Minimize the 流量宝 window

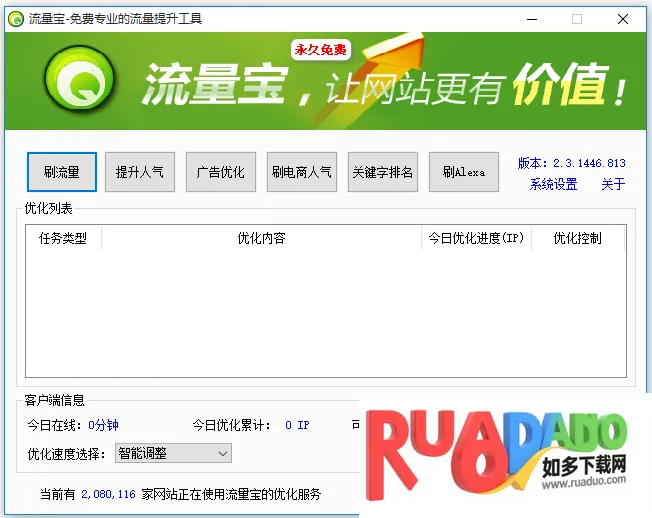(530, 18)
